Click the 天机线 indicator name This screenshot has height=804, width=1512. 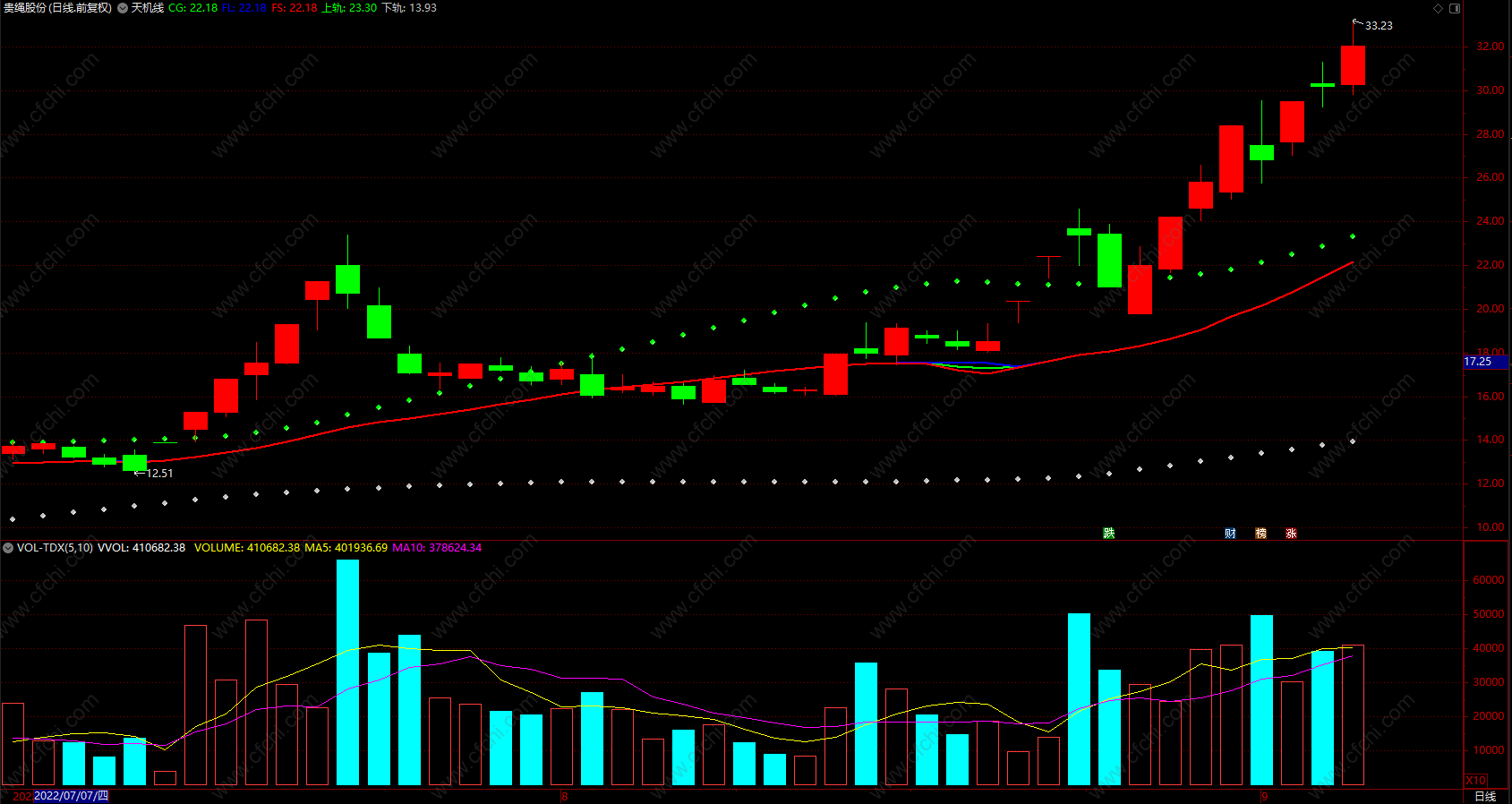pyautogui.click(x=148, y=8)
